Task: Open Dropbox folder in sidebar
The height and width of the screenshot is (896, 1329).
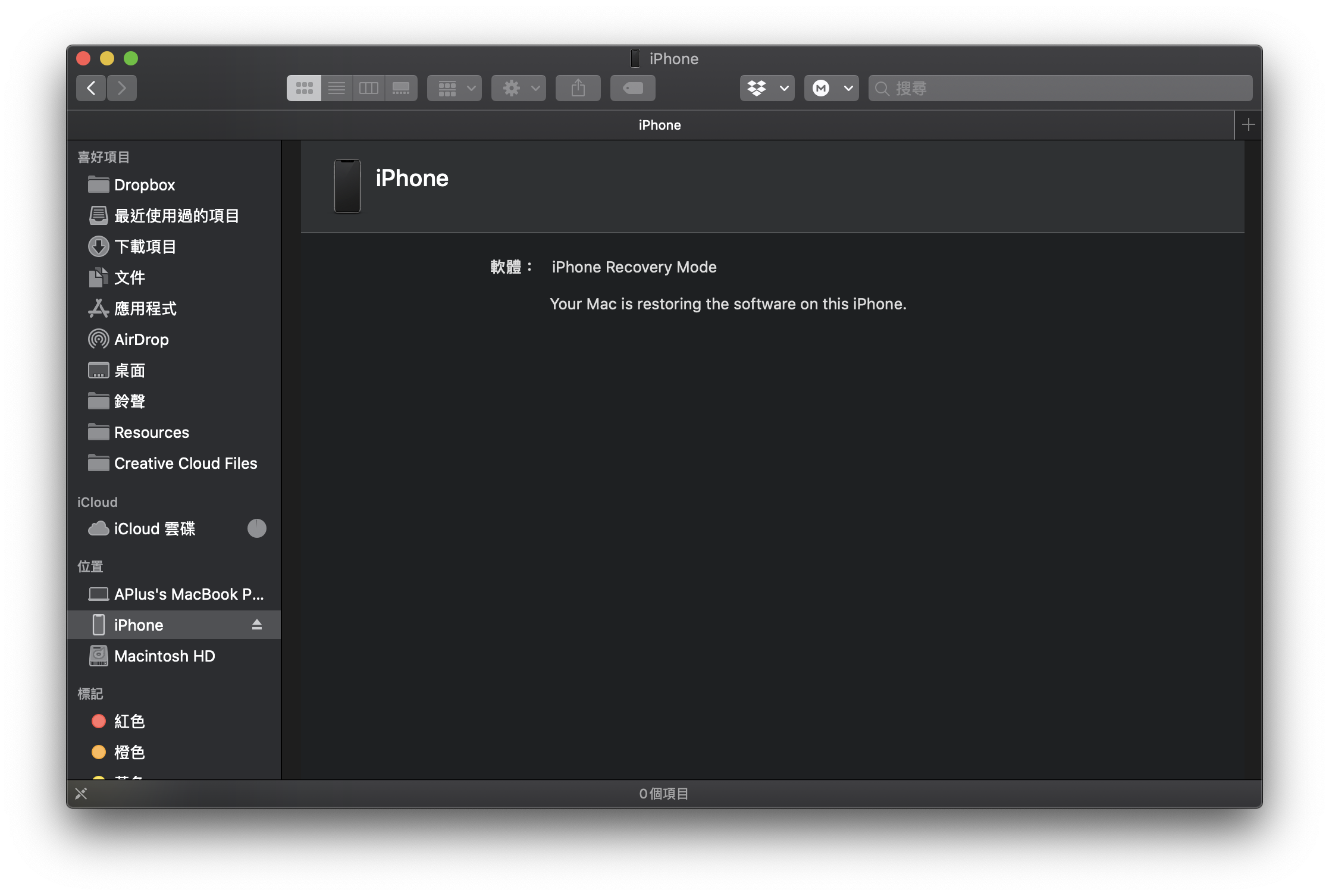Action: [174, 185]
